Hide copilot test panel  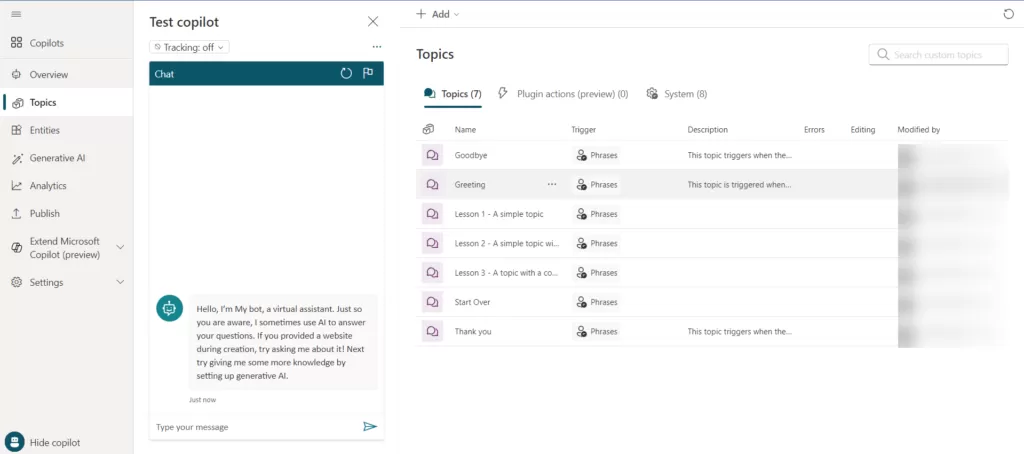[54, 442]
